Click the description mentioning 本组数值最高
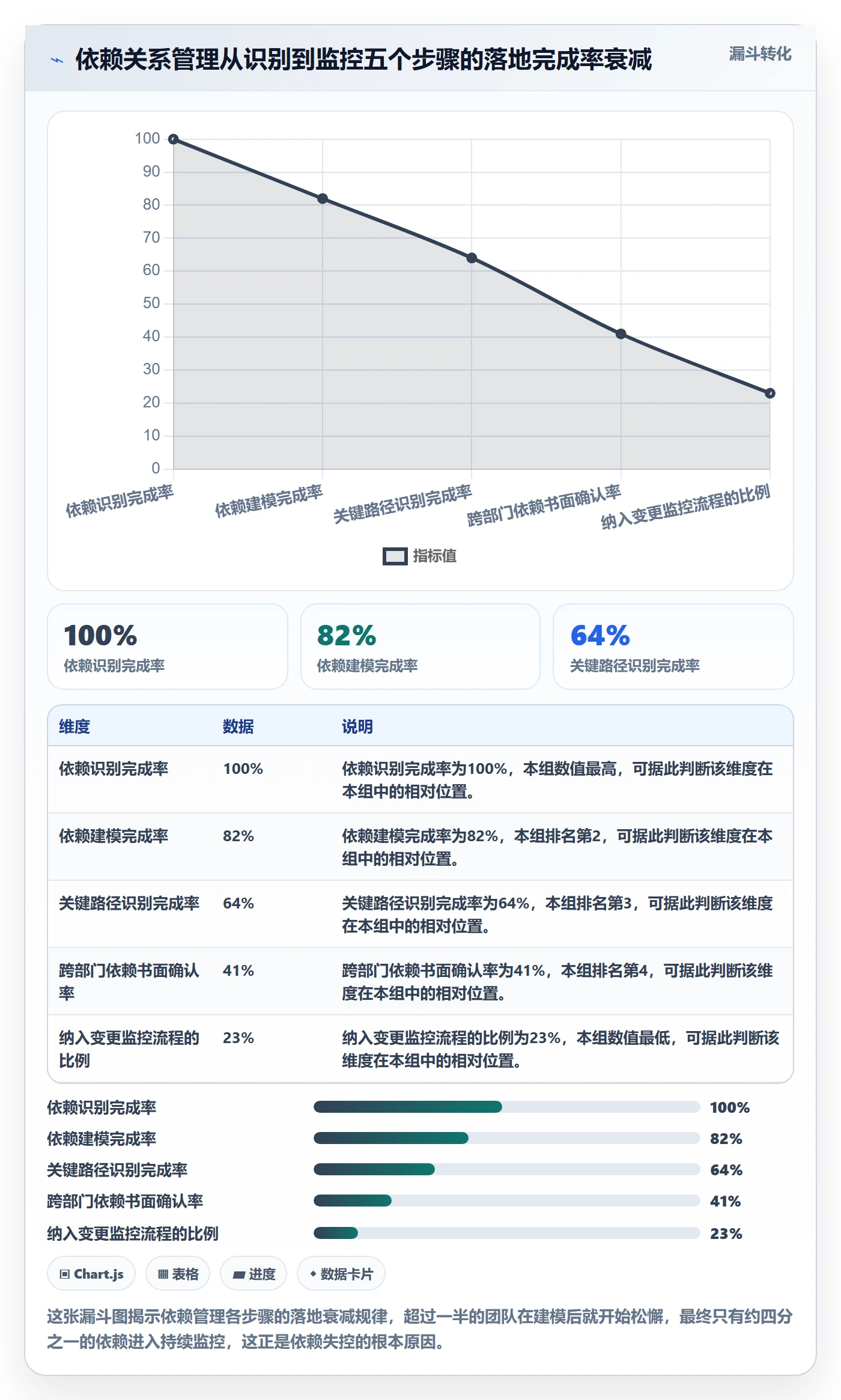The height and width of the screenshot is (1400, 841). (x=557, y=780)
